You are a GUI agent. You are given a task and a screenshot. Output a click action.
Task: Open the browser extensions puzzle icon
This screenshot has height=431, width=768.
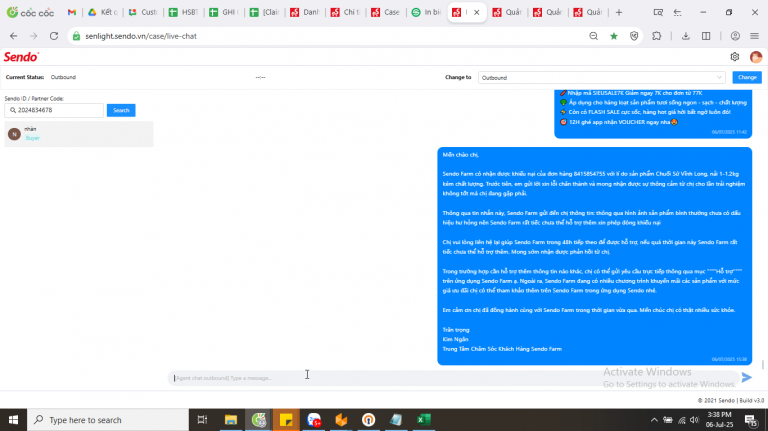(657, 36)
